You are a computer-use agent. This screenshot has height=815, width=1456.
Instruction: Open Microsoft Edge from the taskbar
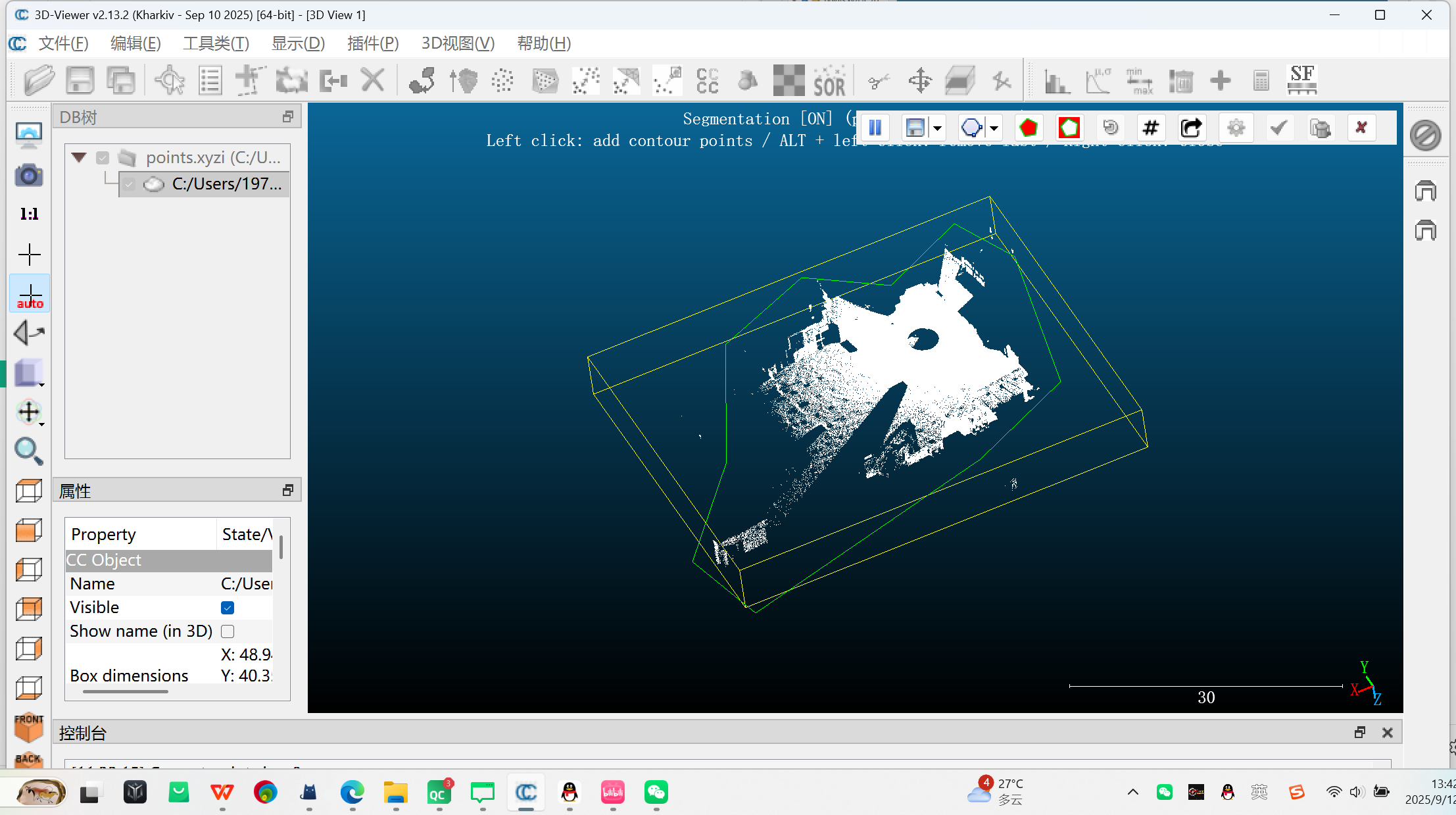click(x=352, y=792)
